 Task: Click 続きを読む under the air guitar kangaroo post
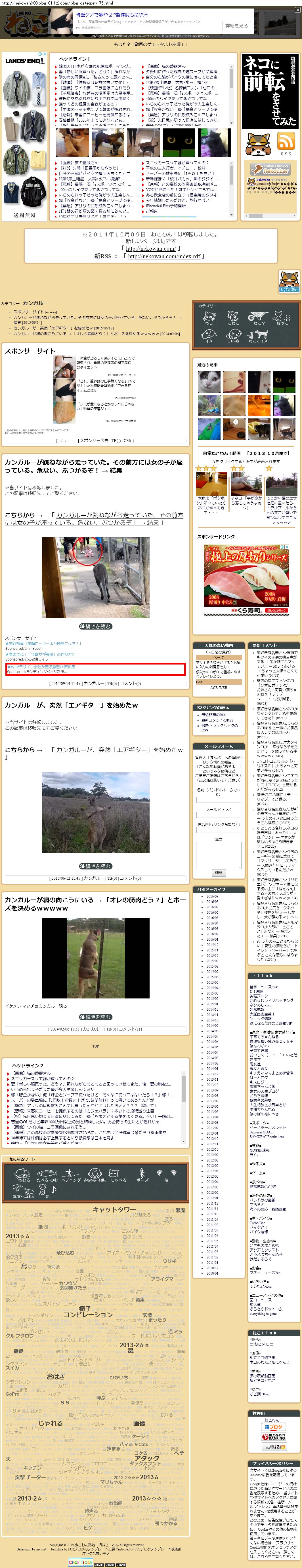96,866
